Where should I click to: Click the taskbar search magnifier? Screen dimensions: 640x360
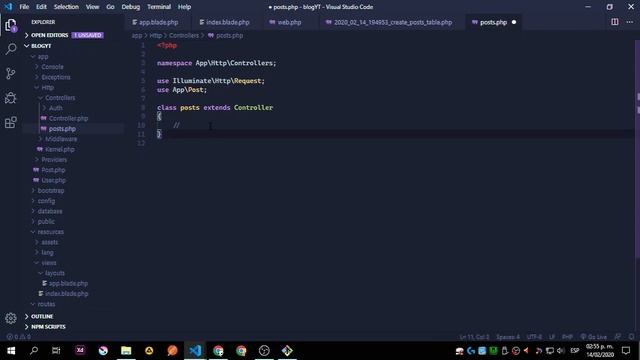pyautogui.click(x=34, y=351)
